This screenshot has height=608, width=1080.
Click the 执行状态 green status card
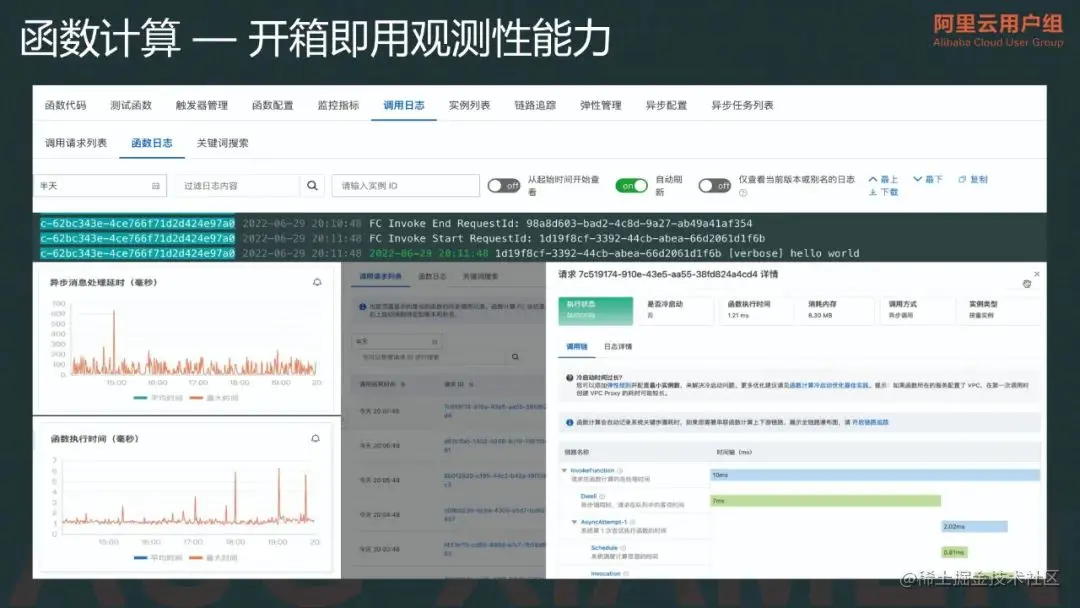coord(595,310)
